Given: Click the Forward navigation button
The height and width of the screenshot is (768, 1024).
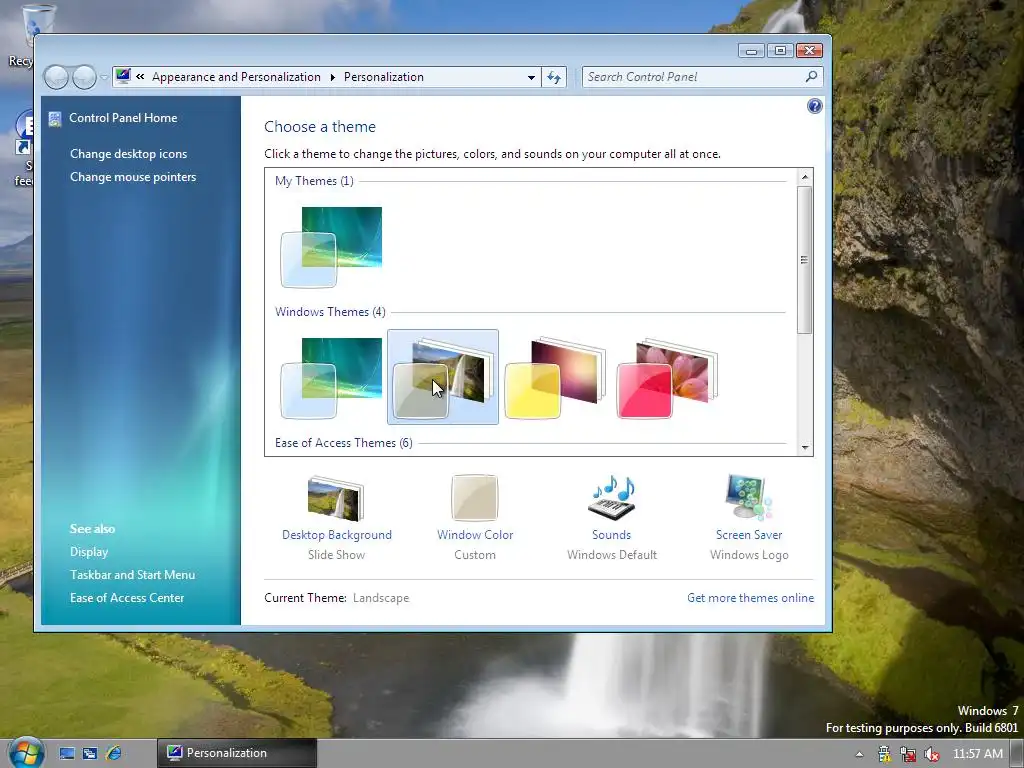Looking at the screenshot, I should [x=84, y=78].
